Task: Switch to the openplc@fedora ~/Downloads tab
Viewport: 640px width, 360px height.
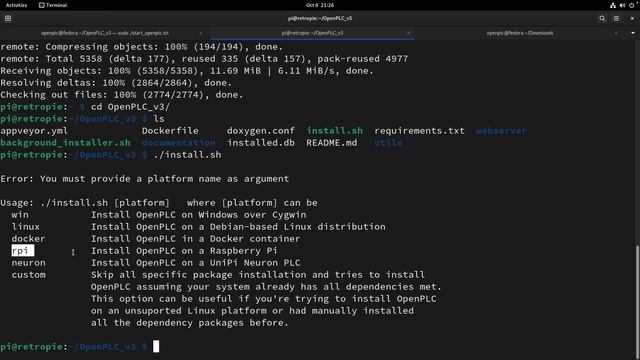Action: coord(520,33)
